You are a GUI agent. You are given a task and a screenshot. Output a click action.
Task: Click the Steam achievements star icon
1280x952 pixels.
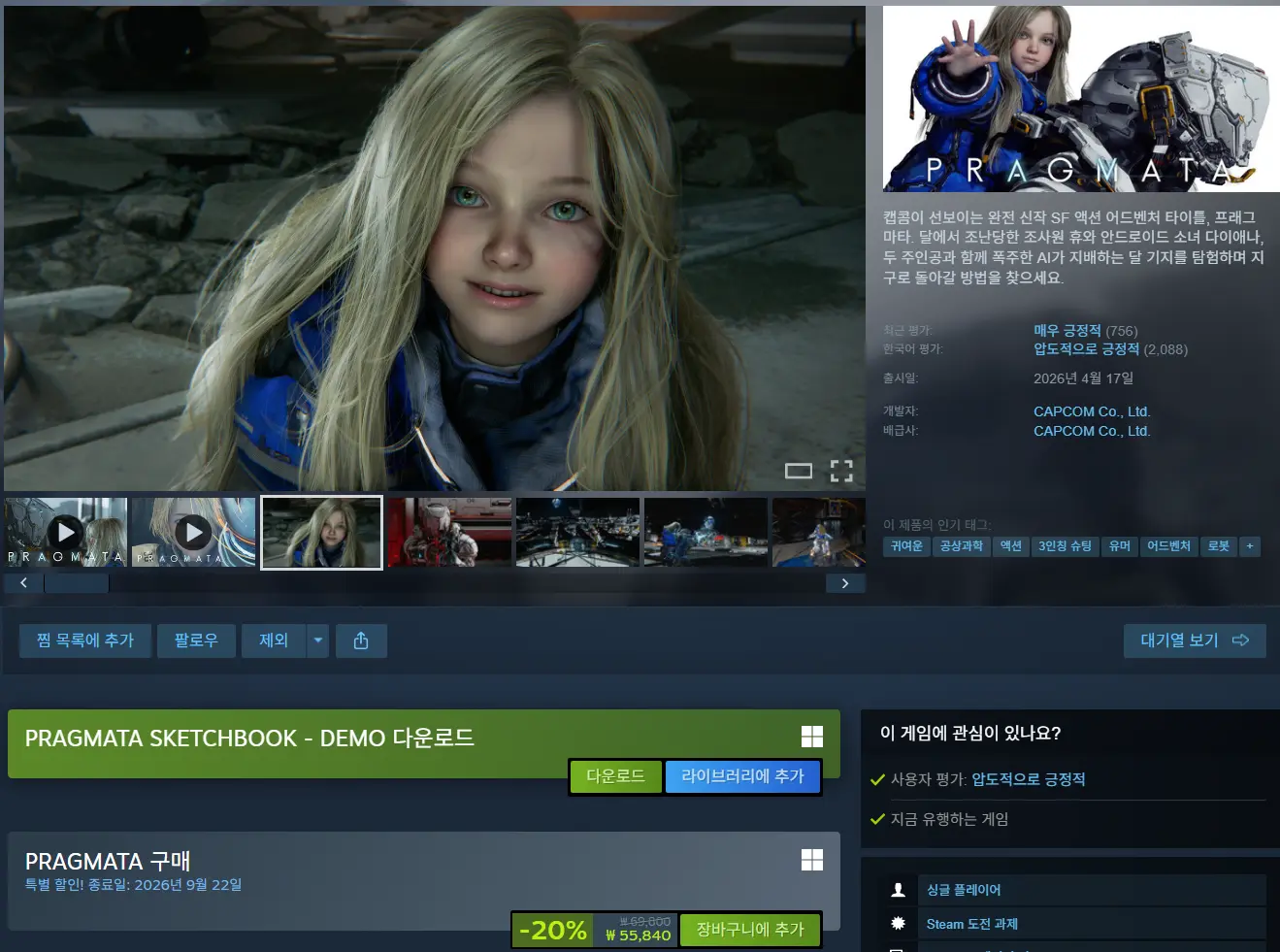[x=899, y=924]
